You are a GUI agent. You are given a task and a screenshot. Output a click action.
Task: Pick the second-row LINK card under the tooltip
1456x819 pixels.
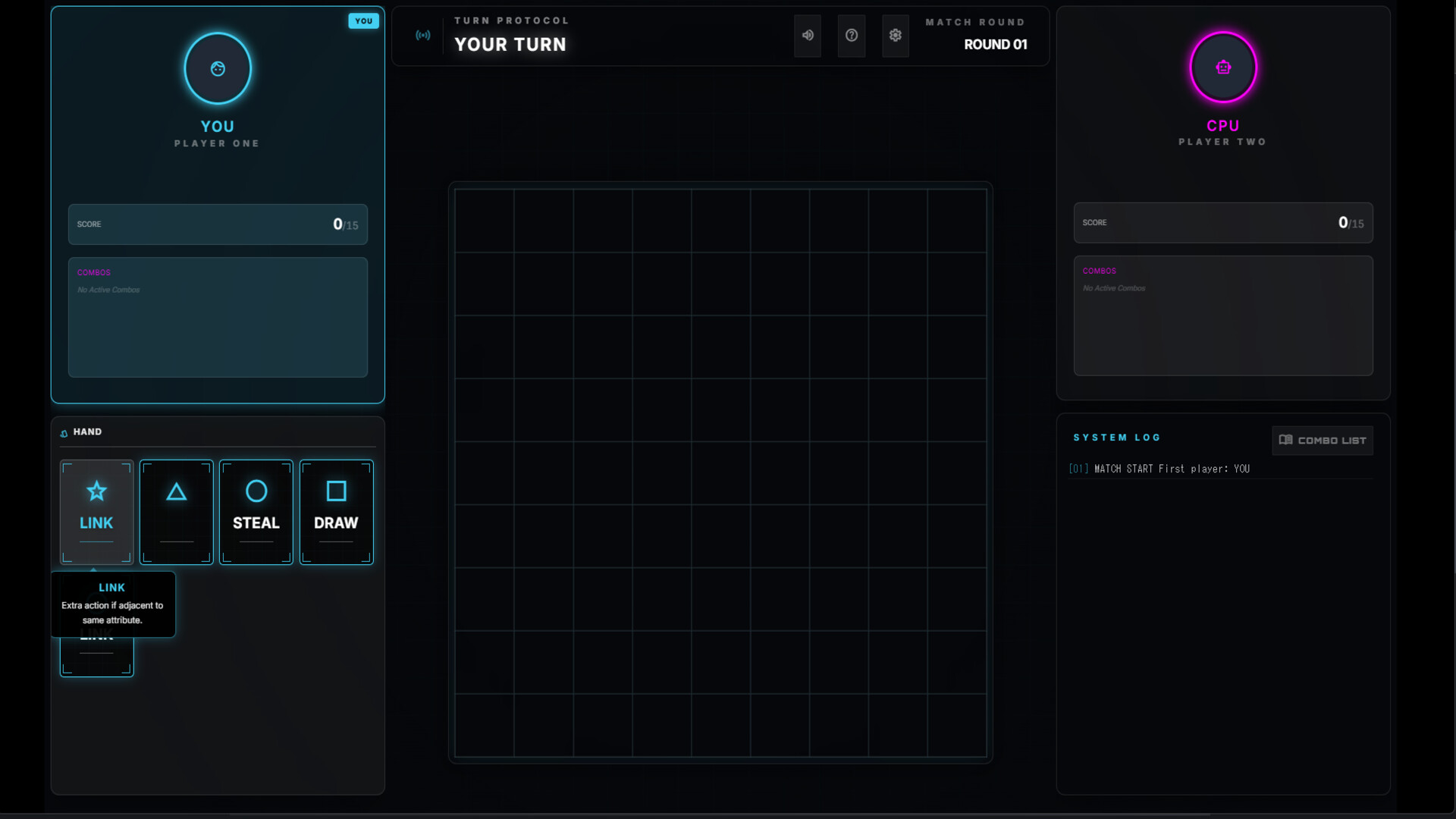[97, 657]
